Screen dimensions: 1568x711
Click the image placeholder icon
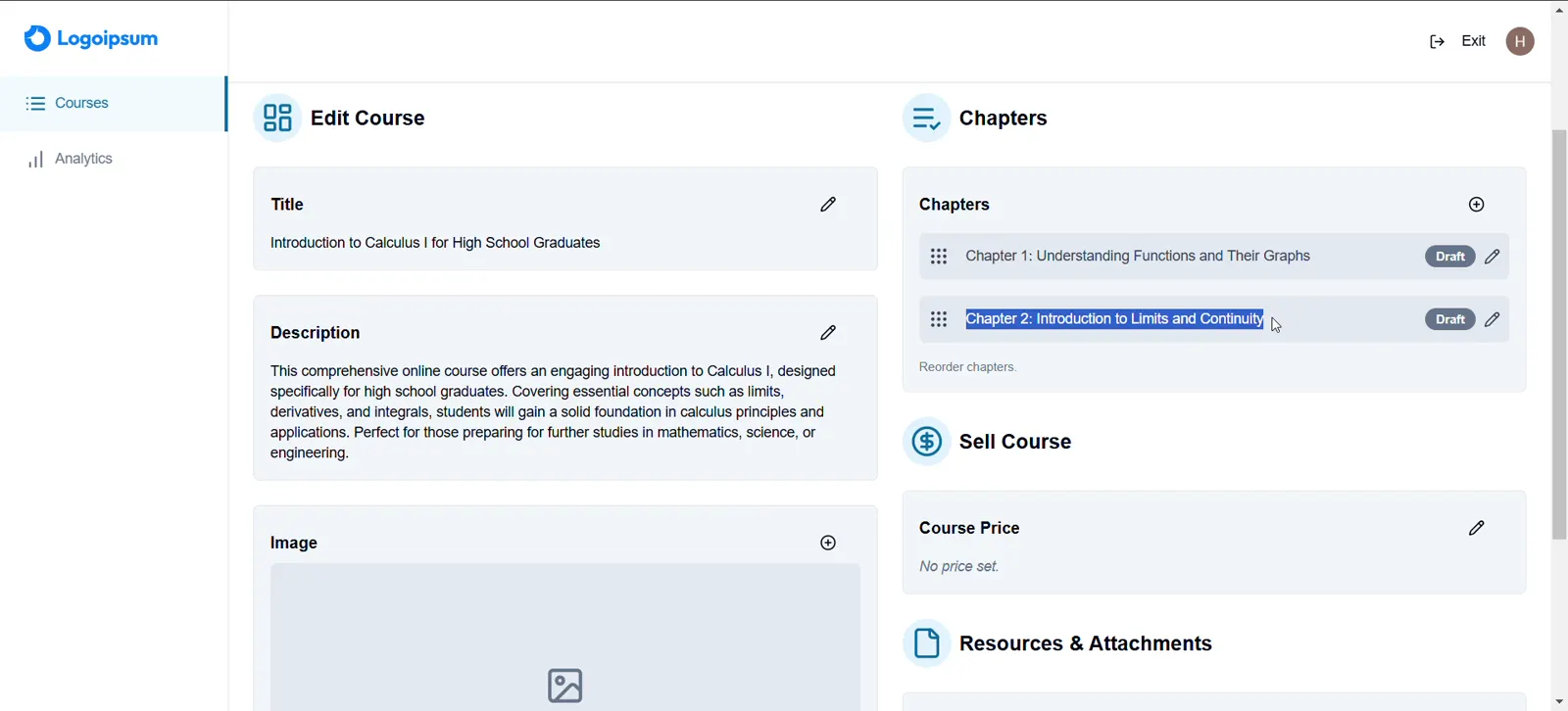click(565, 686)
